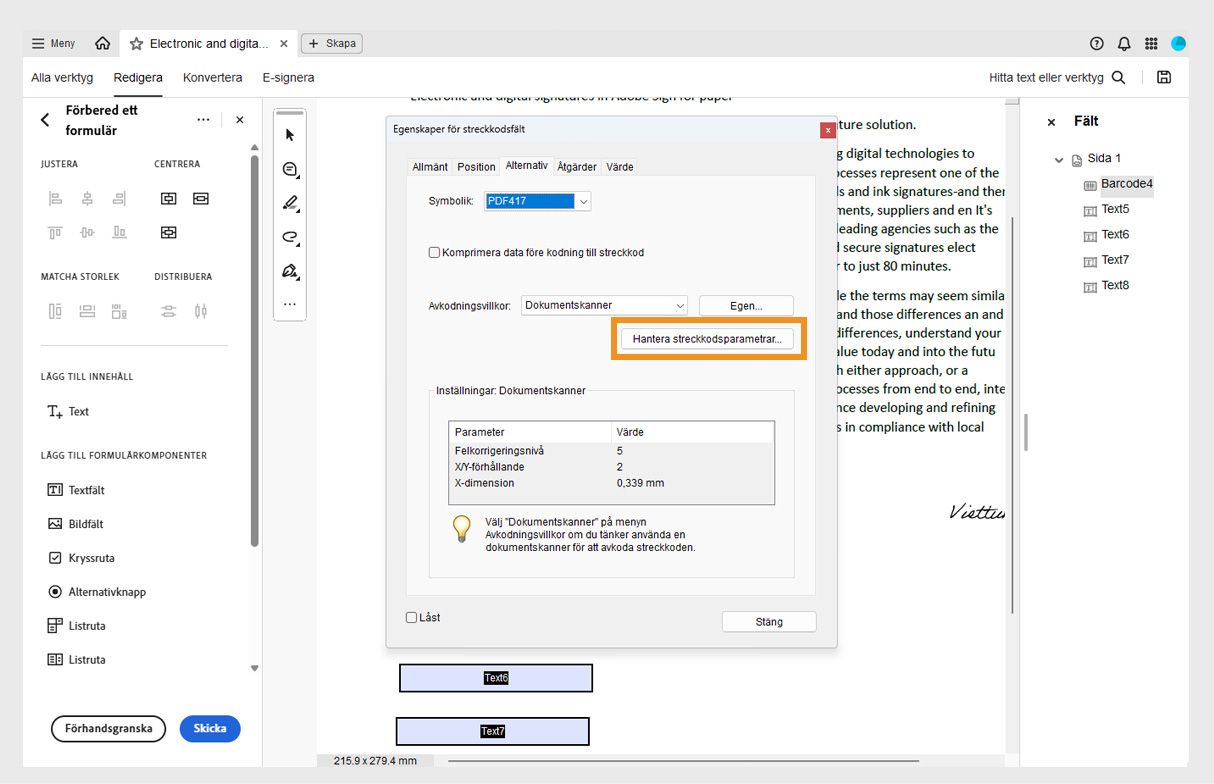Go to the Home icon
1214x784 pixels.
(x=102, y=44)
